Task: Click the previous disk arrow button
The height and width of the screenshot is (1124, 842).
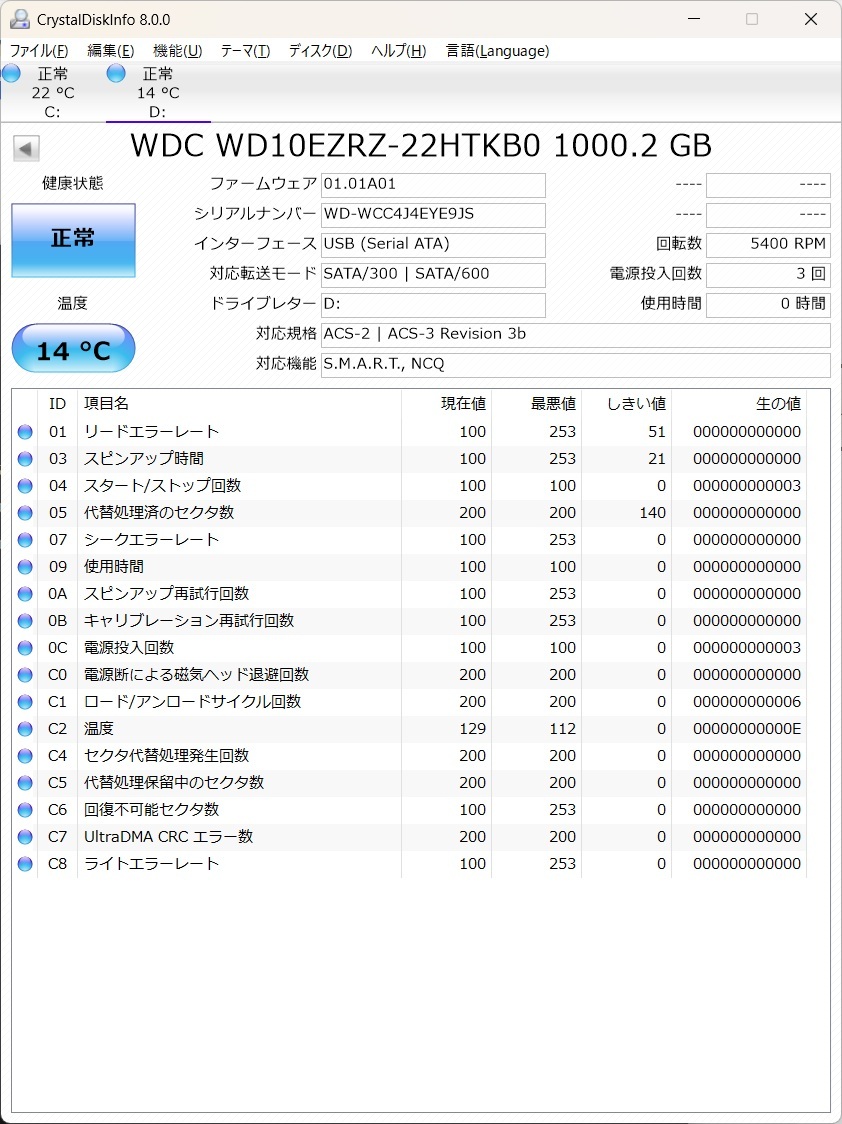Action: click(26, 149)
